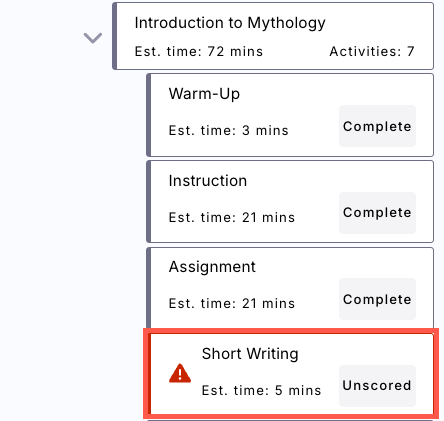Image resolution: width=444 pixels, height=421 pixels.
Task: Open the Short Writing activity
Action: click(291, 374)
